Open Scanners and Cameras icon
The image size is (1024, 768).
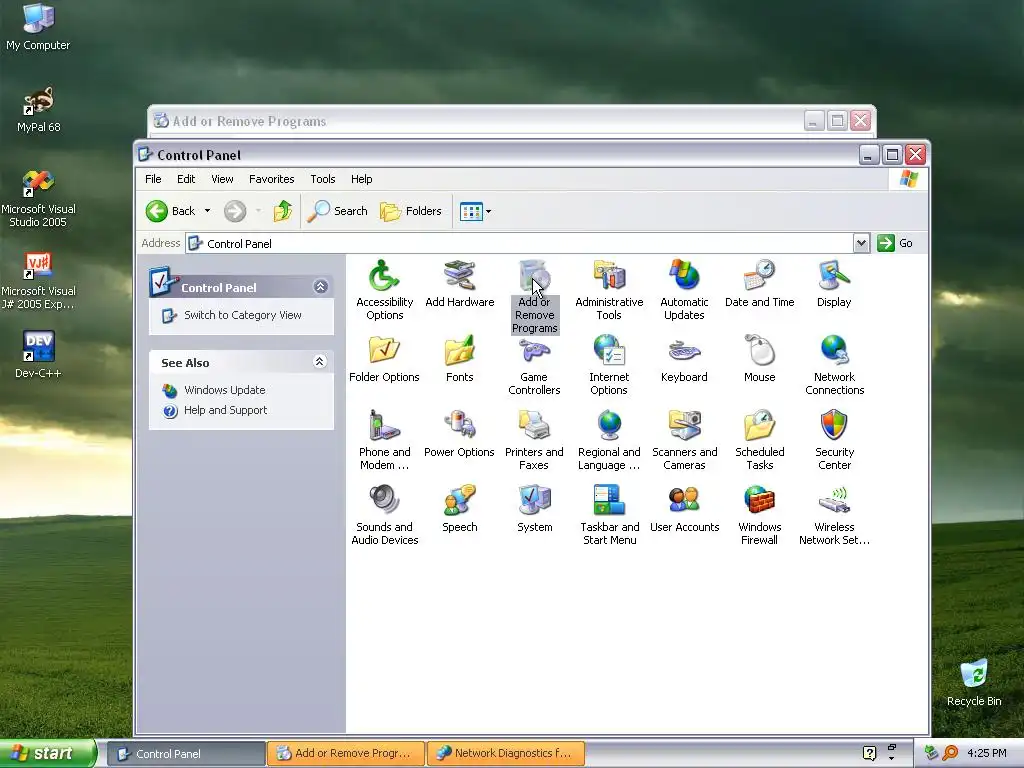(684, 440)
